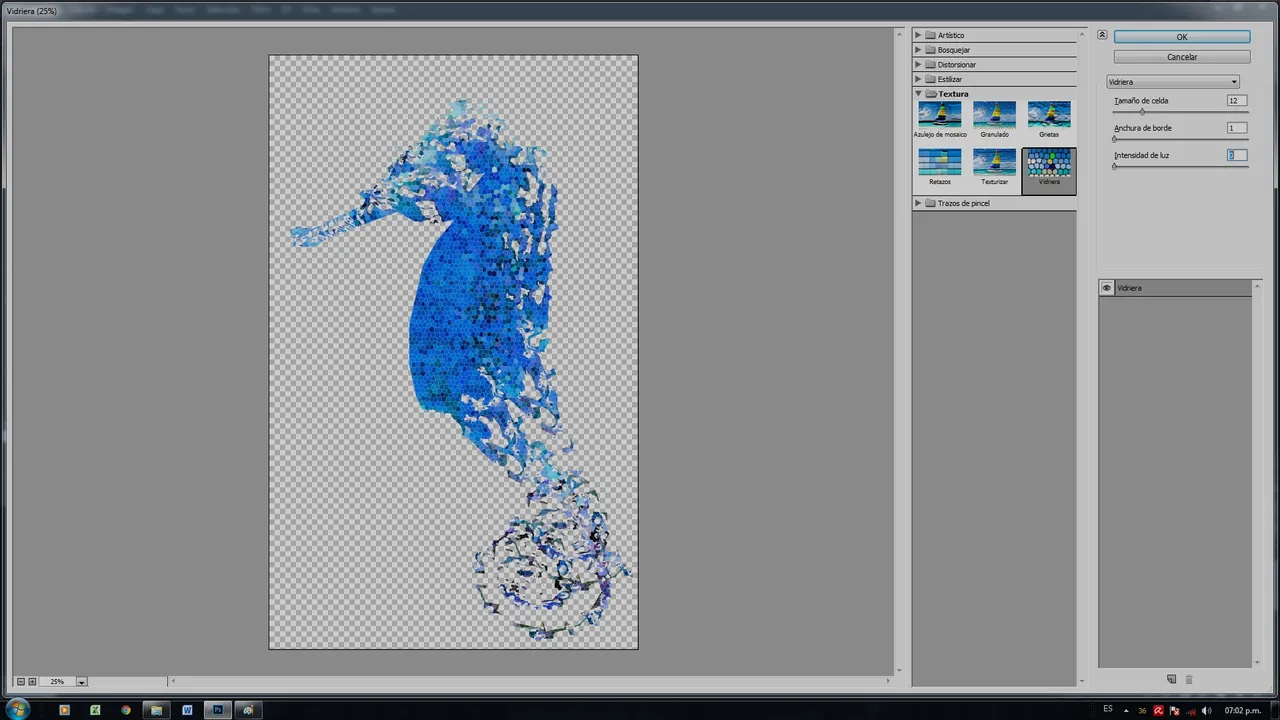This screenshot has width=1280, height=720.
Task: Select the Vidriera effect layer row
Action: coord(1175,288)
